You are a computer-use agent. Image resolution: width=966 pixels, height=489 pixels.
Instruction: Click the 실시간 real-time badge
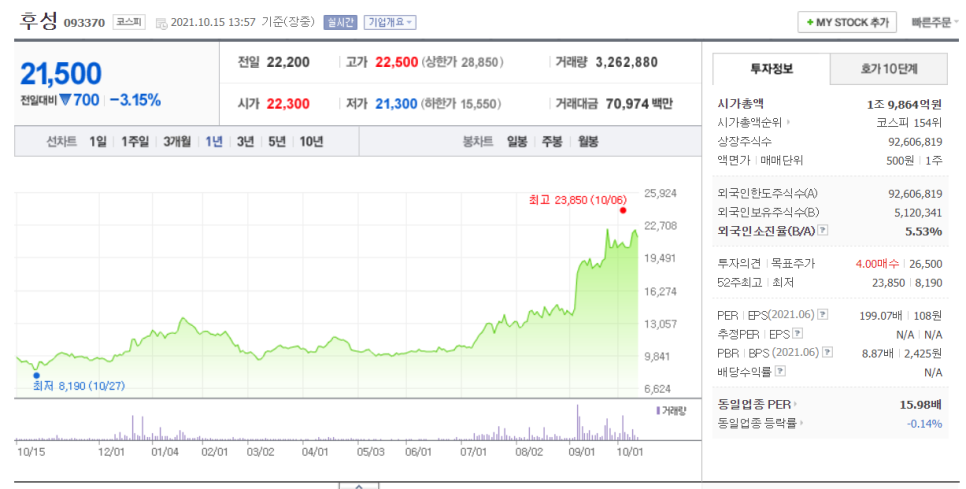pyautogui.click(x=339, y=22)
